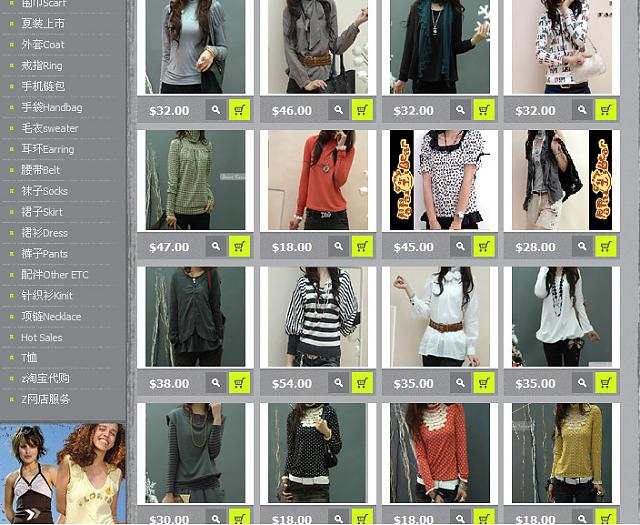Screen dimensions: 640x525
Task: Select the 手袋Handbag category in sidebar
Action: [x=52, y=107]
